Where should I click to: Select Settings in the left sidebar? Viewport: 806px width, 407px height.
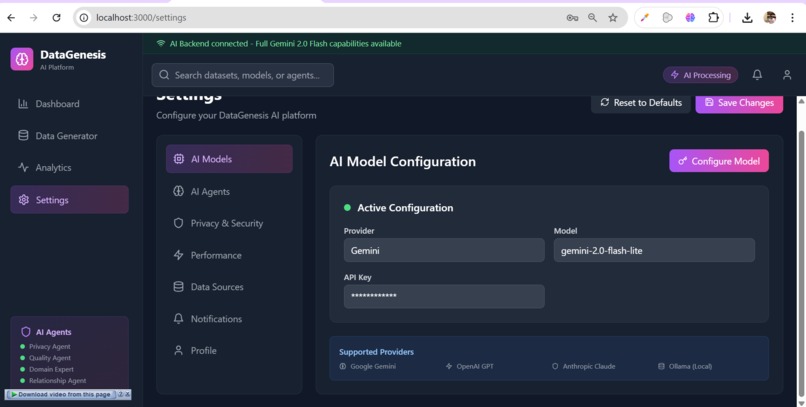click(x=69, y=200)
